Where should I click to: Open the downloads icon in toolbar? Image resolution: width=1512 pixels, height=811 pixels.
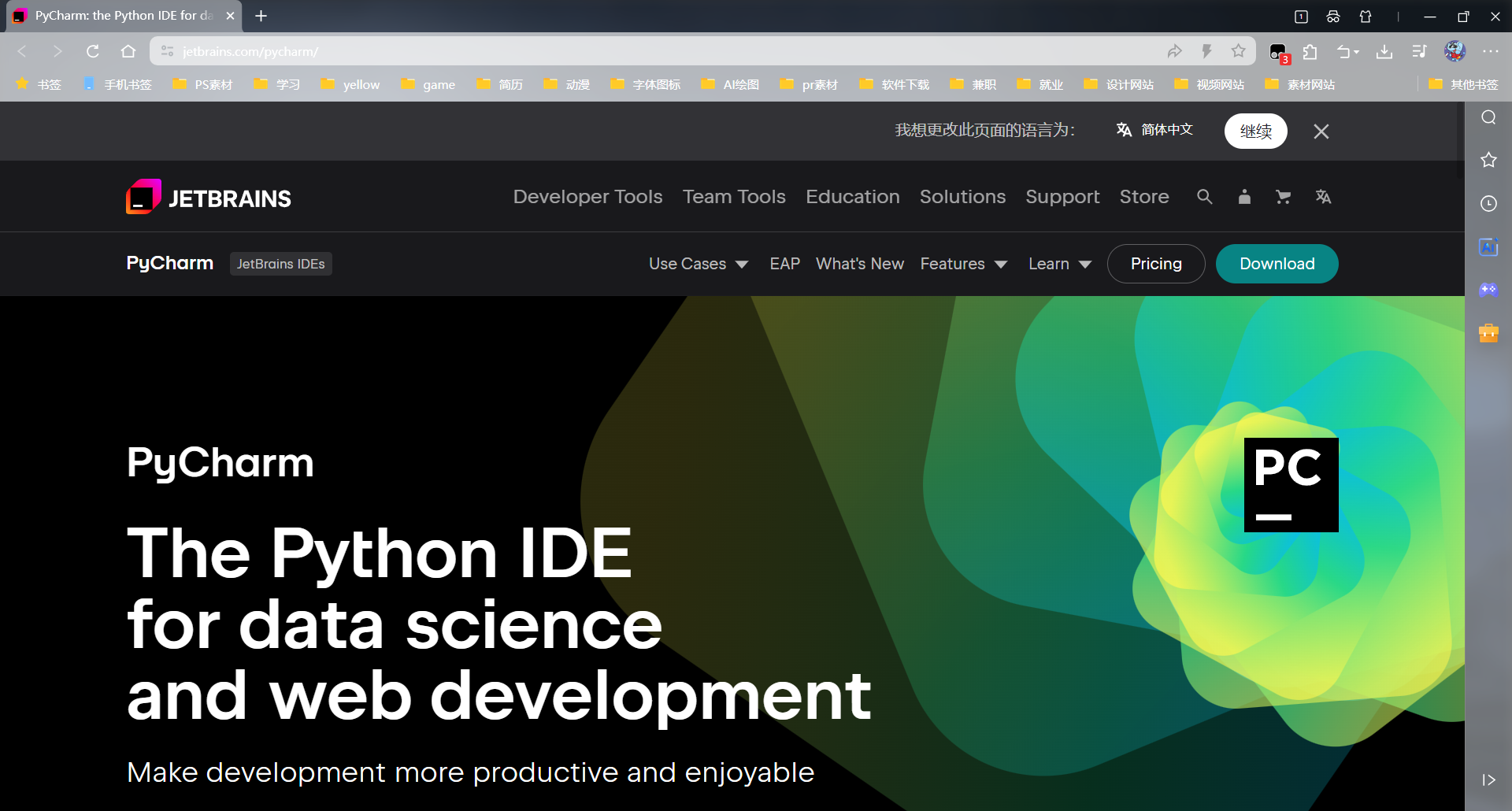[1384, 51]
